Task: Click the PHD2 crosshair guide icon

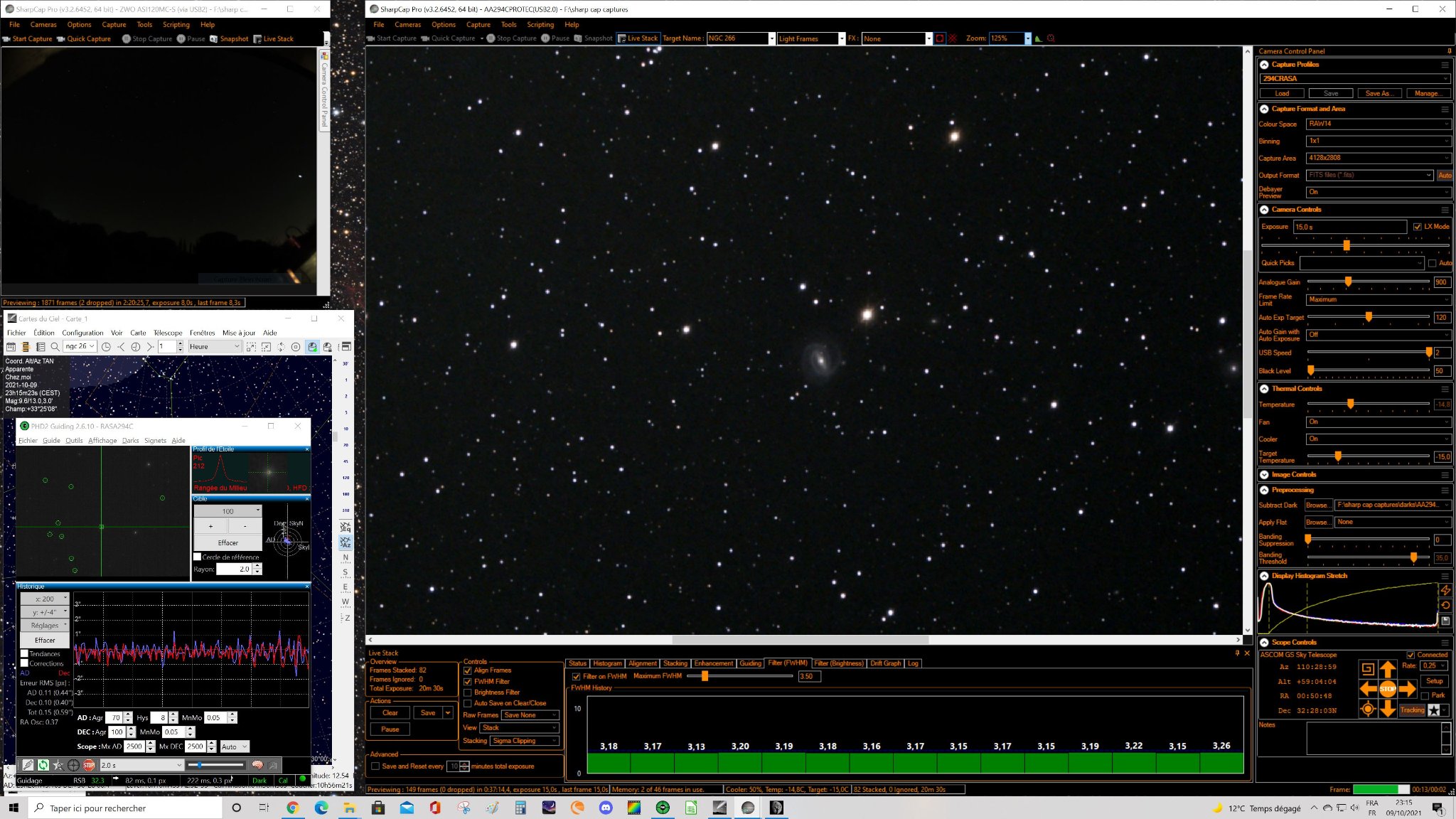Action: [x=73, y=765]
